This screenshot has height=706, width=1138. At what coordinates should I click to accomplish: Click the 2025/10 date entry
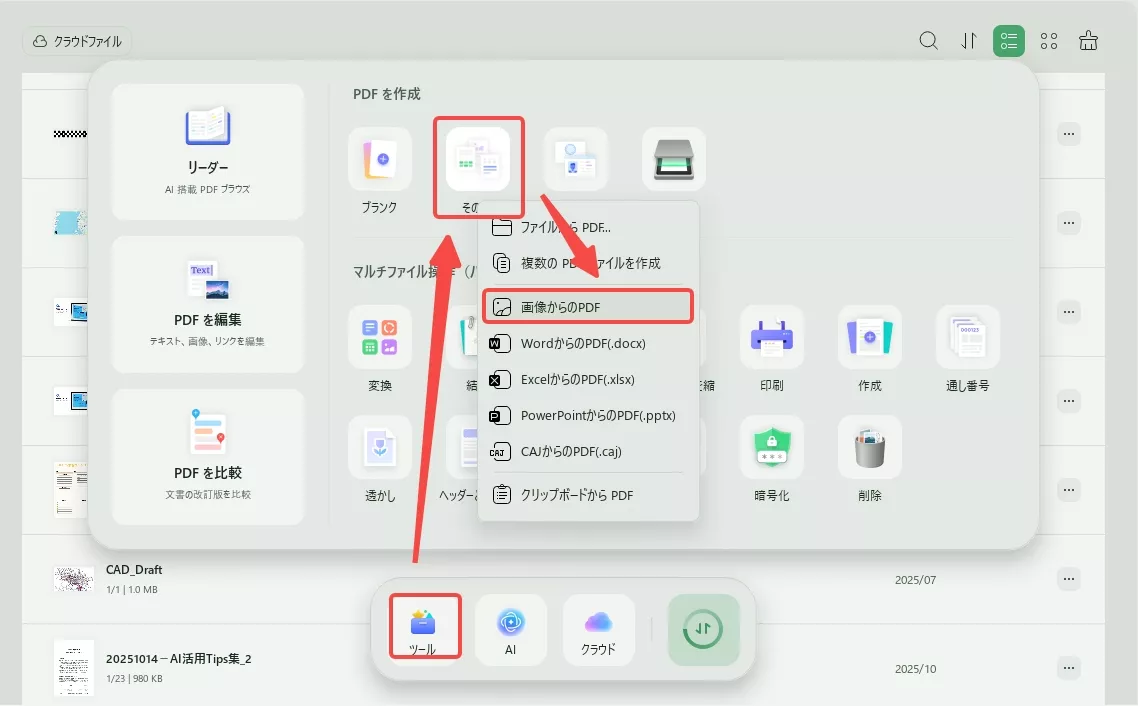click(x=915, y=669)
